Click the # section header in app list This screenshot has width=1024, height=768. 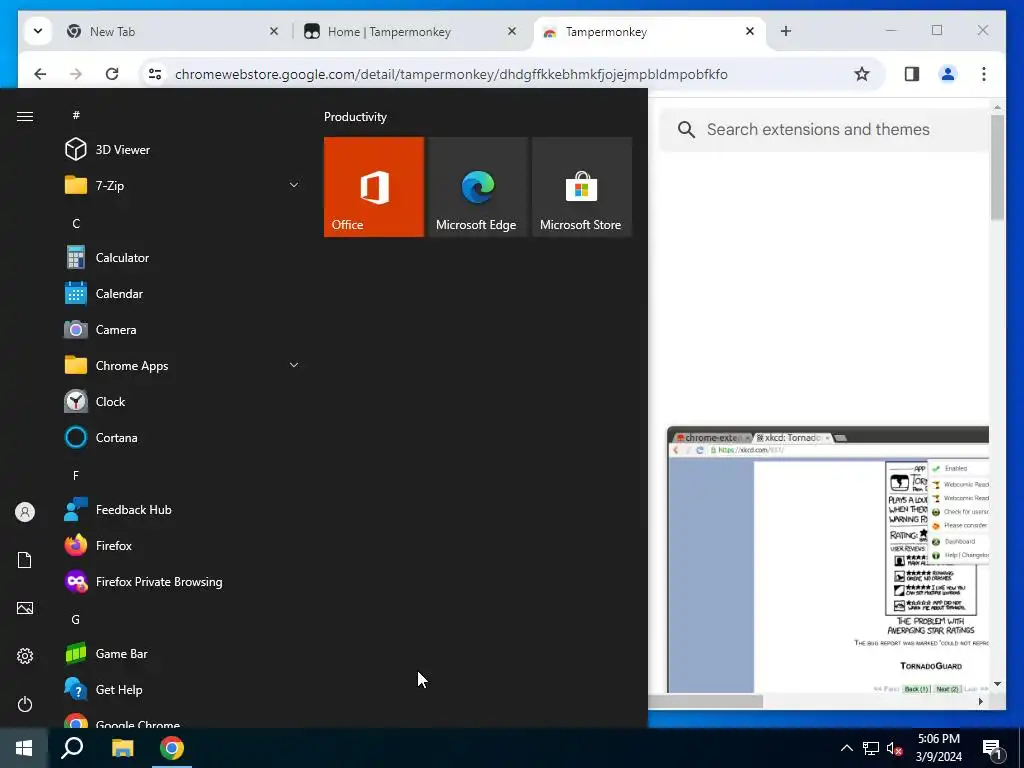click(76, 115)
